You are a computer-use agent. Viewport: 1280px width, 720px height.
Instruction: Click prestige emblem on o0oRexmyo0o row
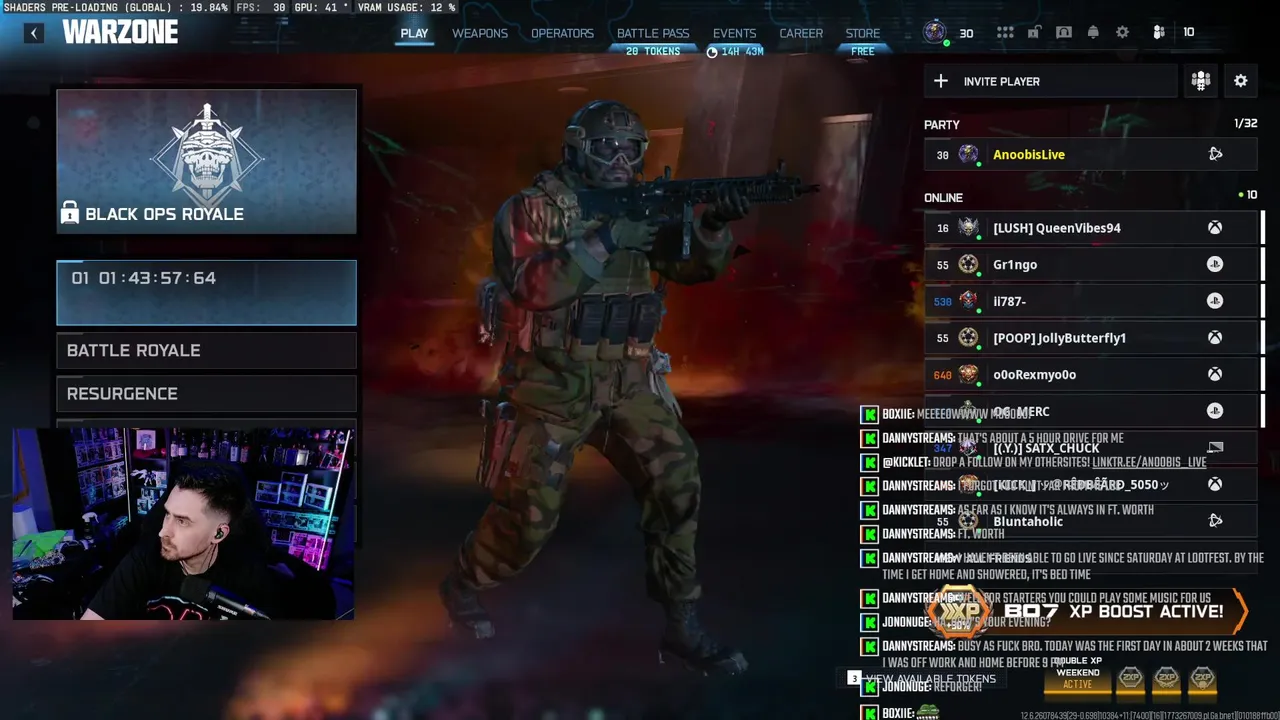pos(968,374)
